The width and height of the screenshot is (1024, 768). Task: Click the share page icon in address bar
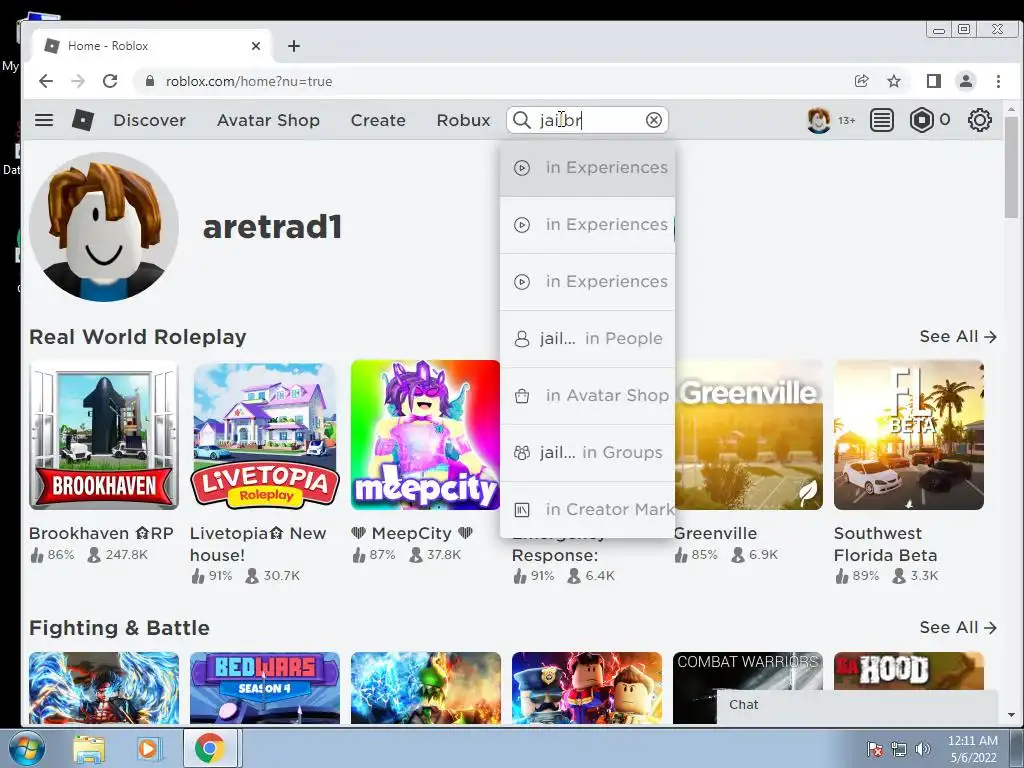click(861, 81)
